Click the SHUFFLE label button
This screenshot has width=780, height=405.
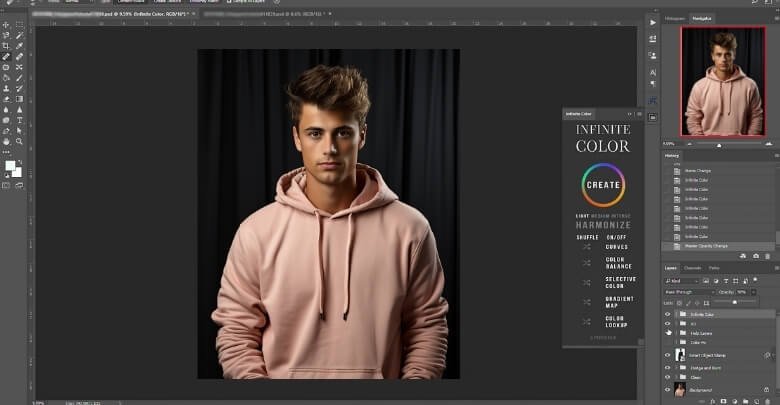click(x=587, y=237)
